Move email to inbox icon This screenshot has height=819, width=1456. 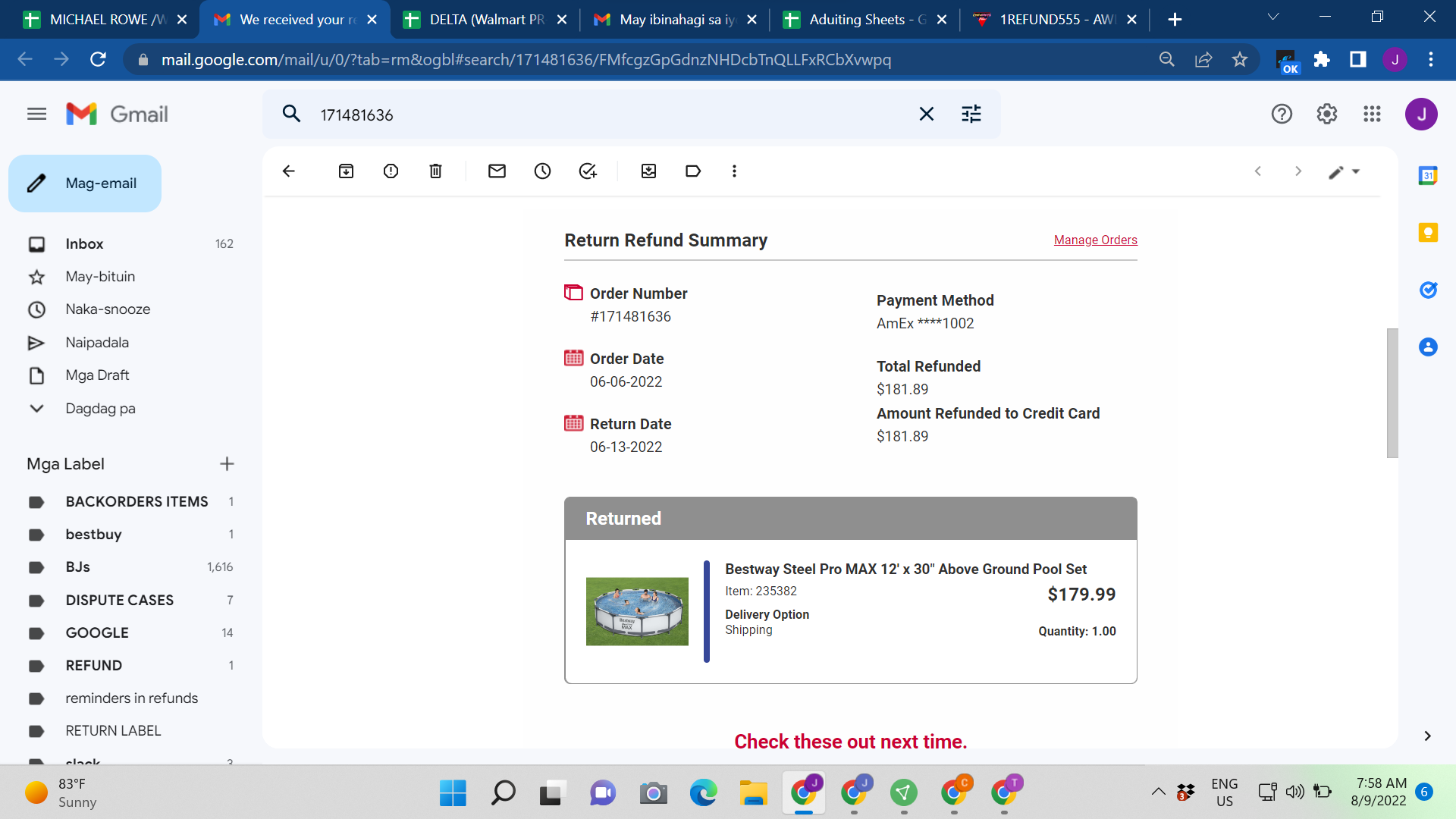click(x=648, y=171)
